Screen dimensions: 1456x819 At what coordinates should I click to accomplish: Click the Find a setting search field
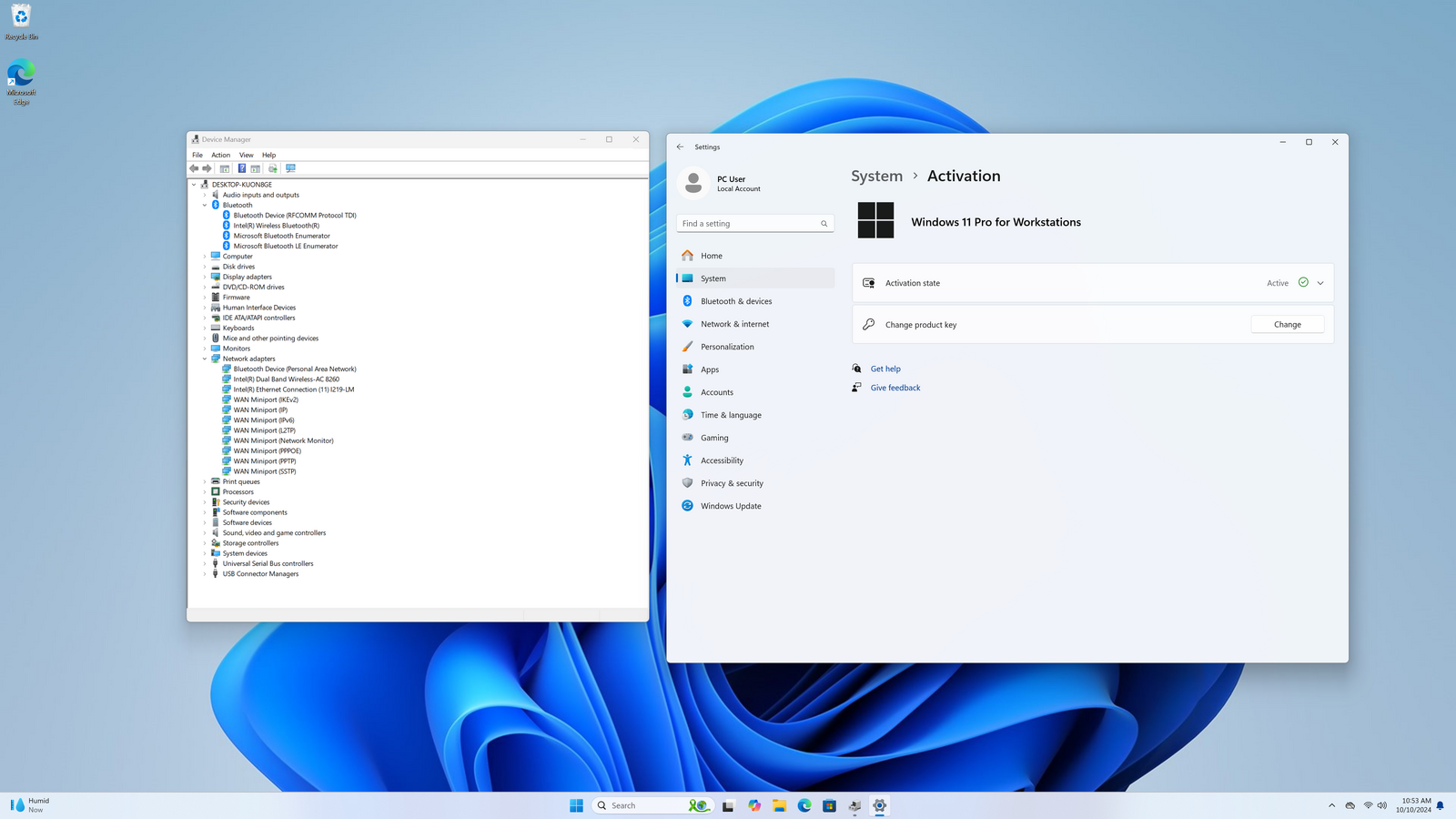coord(755,224)
